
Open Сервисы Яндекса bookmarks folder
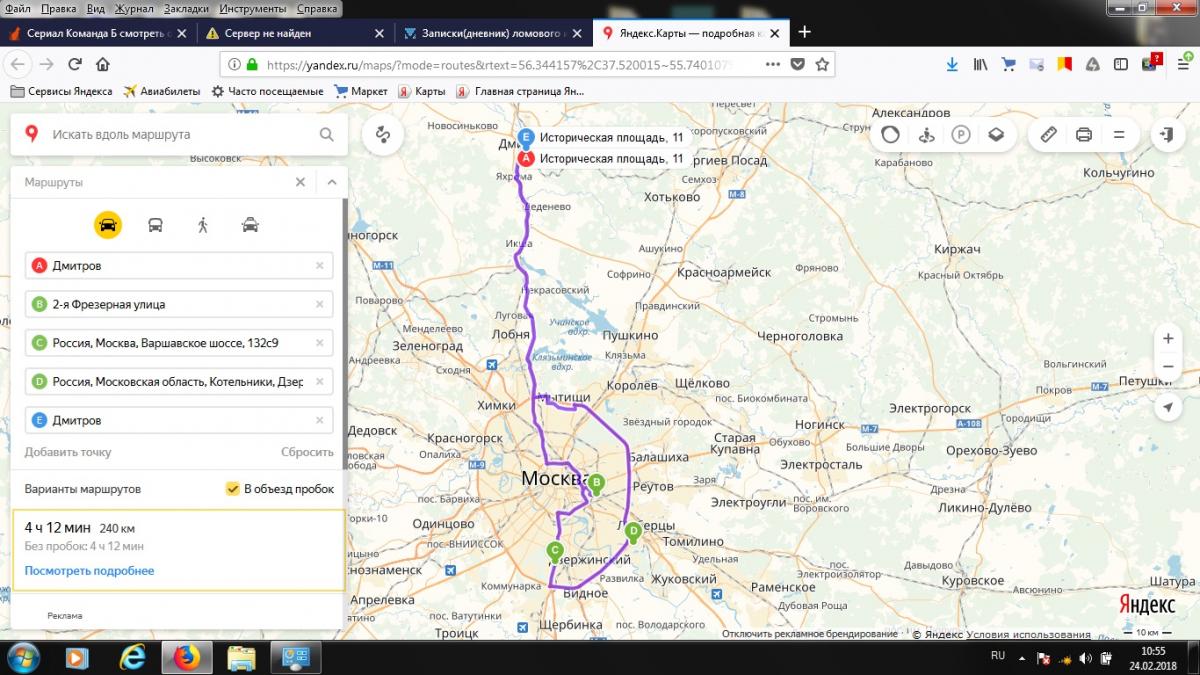pos(61,91)
